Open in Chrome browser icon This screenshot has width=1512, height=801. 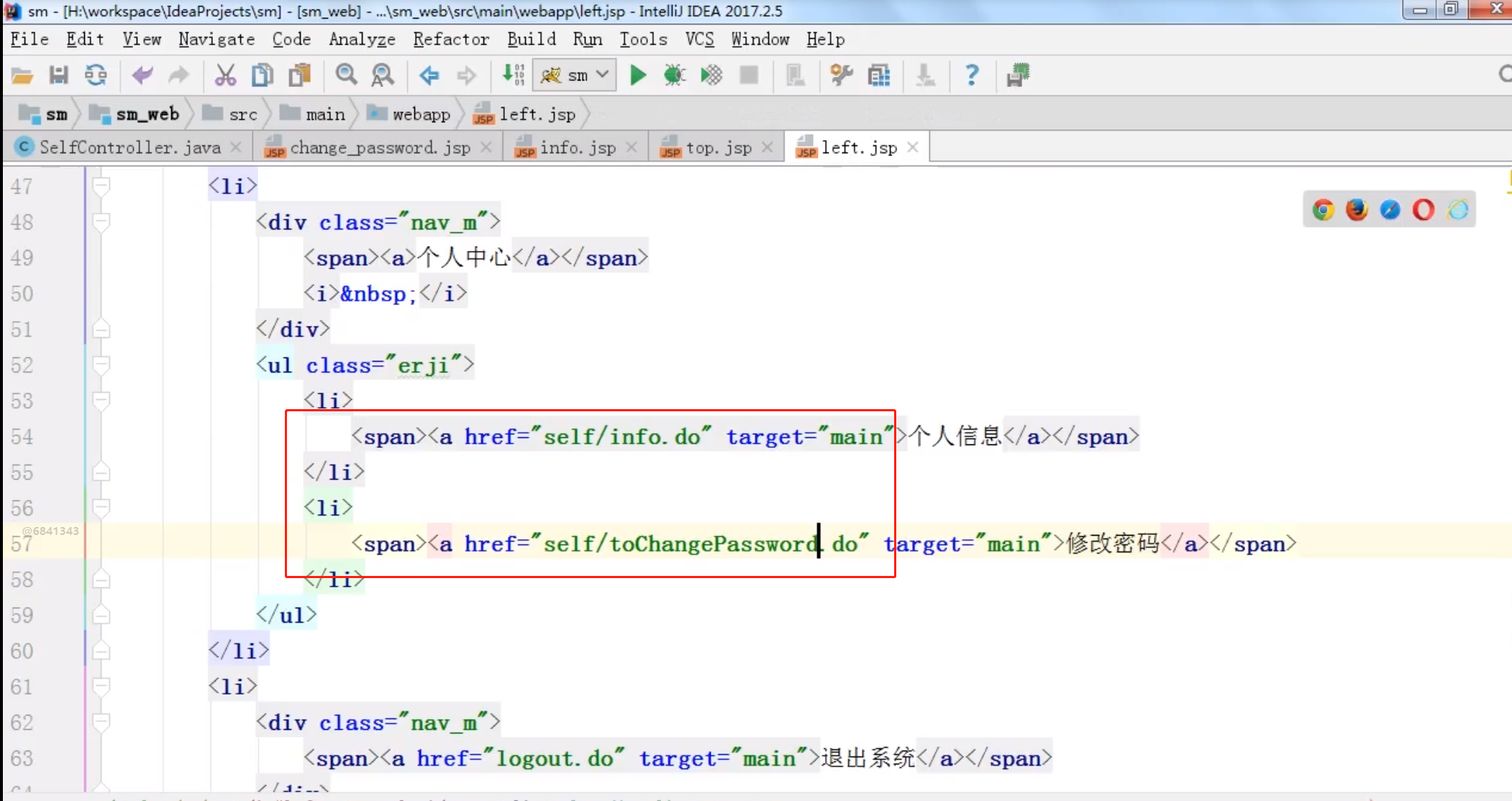(1323, 210)
